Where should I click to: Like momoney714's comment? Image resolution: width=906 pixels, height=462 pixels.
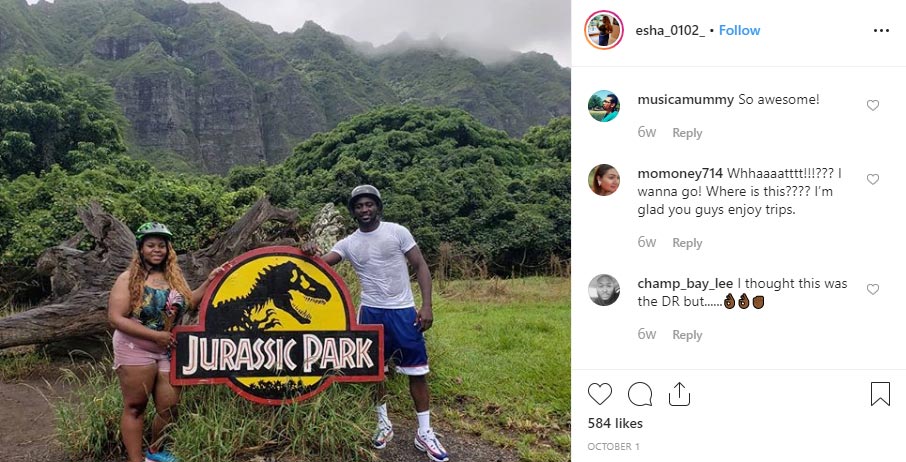click(872, 179)
